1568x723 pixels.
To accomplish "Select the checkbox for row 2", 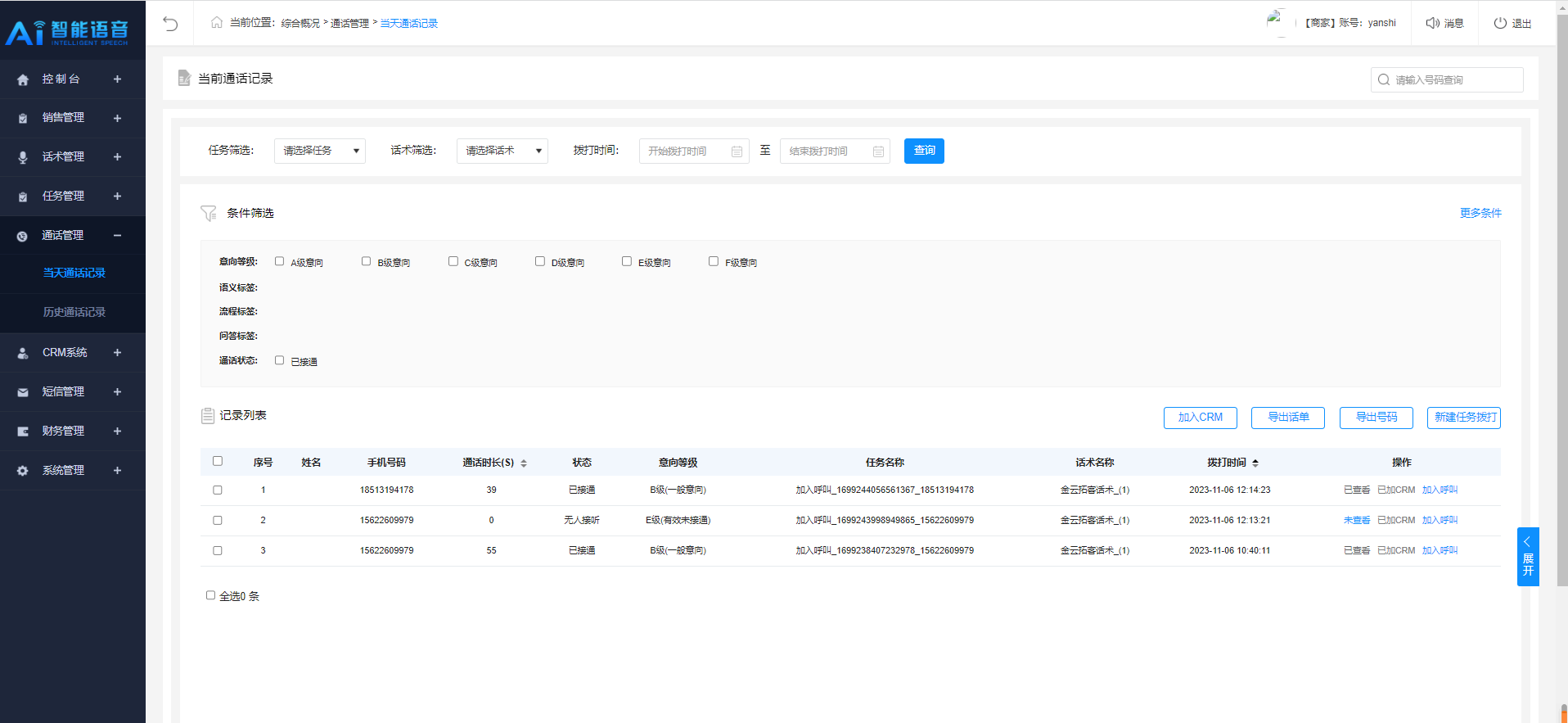I will (218, 520).
